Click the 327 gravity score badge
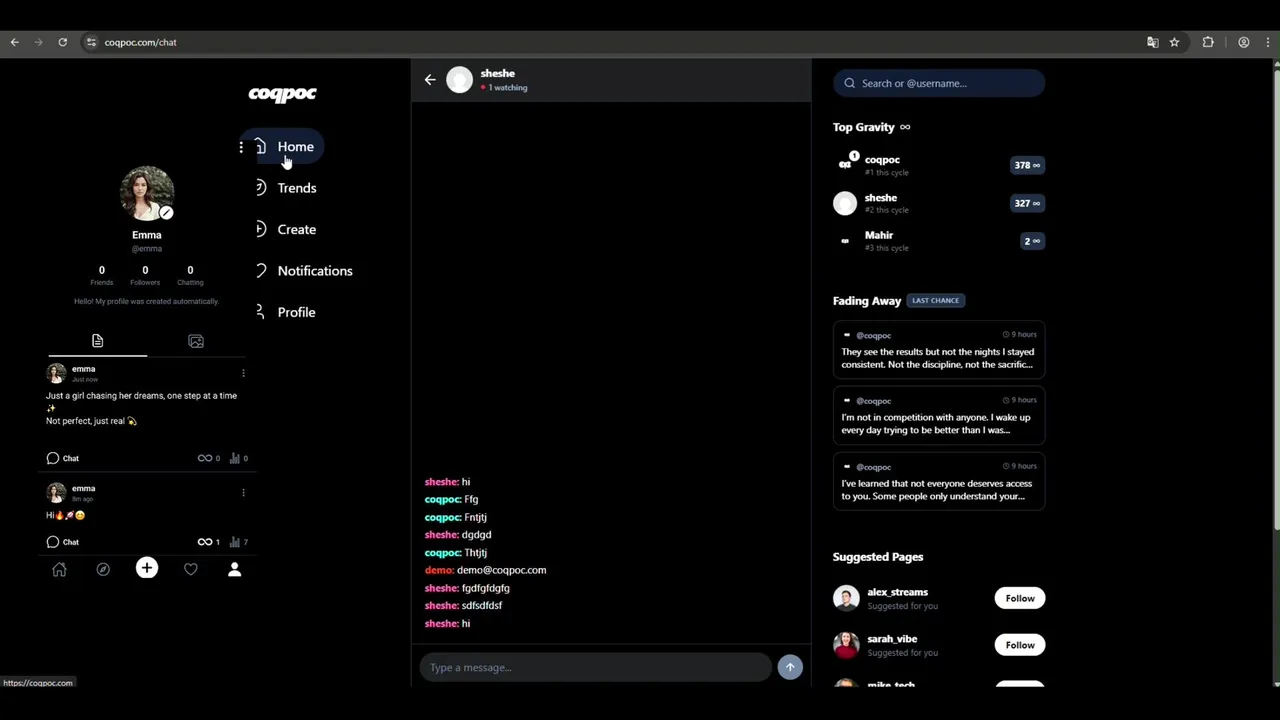This screenshot has height=720, width=1280. point(1027,203)
